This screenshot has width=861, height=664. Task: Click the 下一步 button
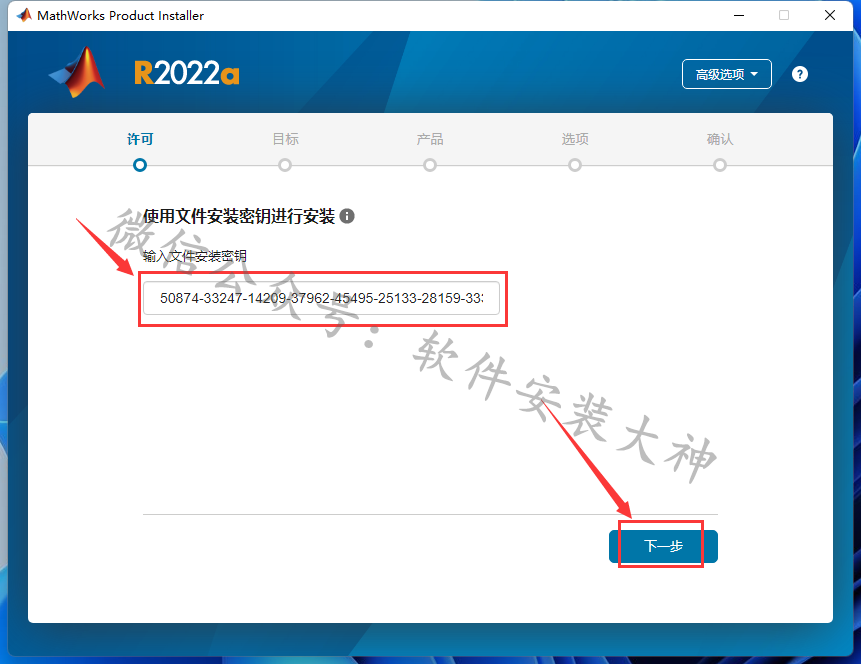coord(663,546)
